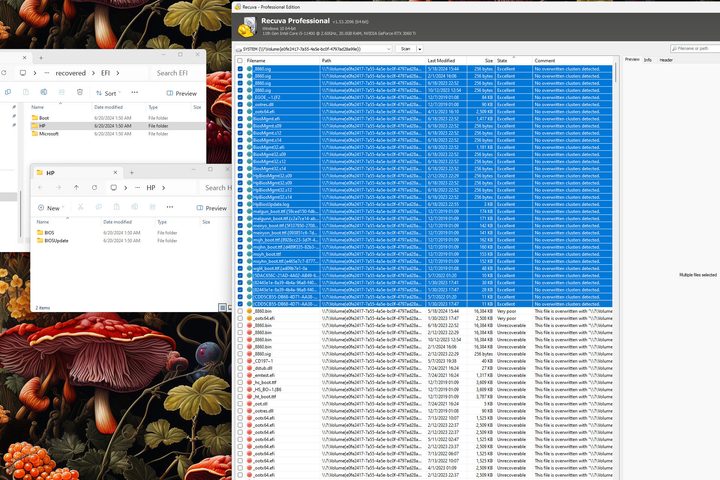Click the Recuva hard hat logo icon

pyautogui.click(x=247, y=28)
